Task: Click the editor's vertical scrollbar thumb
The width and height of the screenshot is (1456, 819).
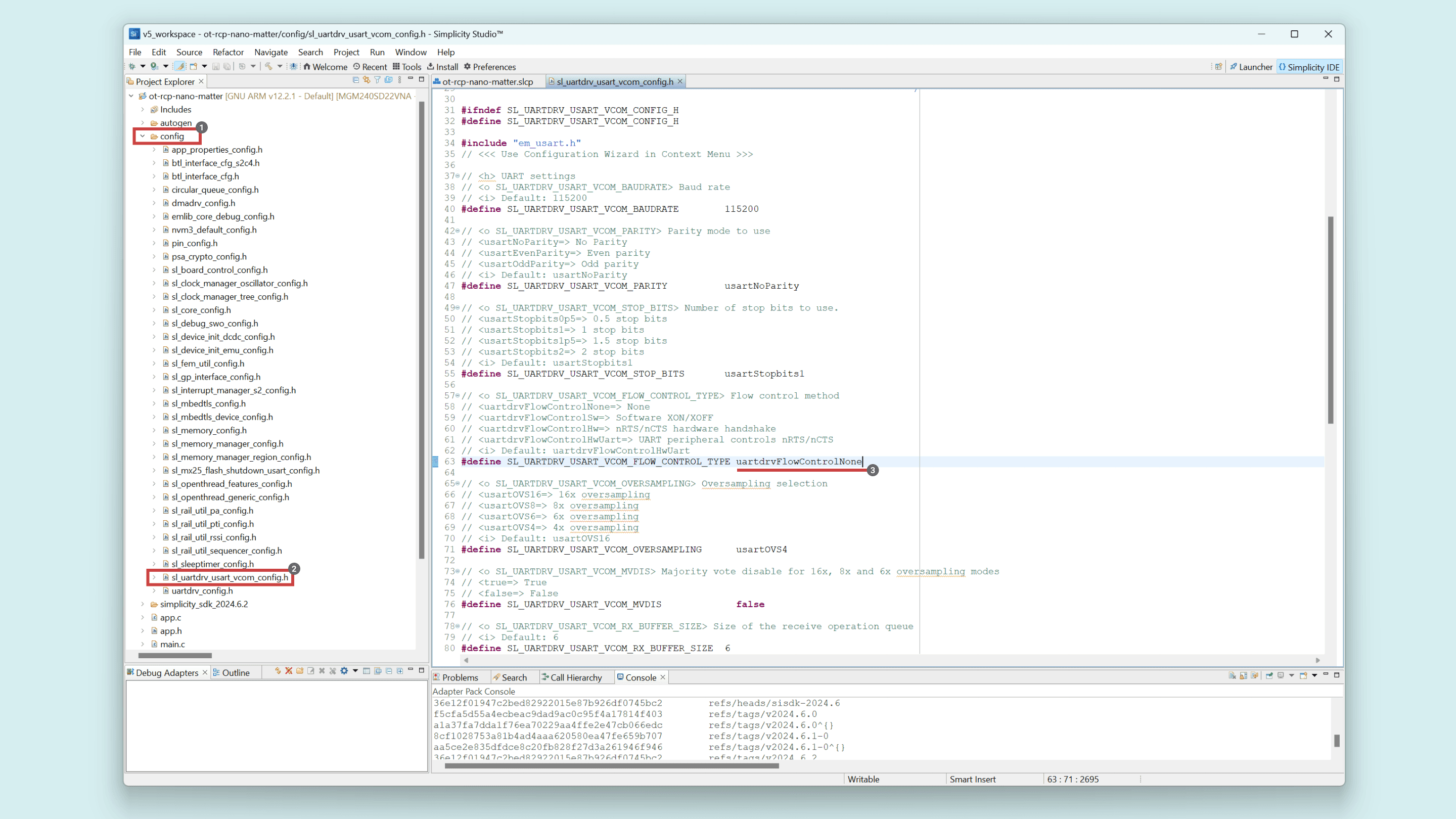Action: tap(1331, 320)
